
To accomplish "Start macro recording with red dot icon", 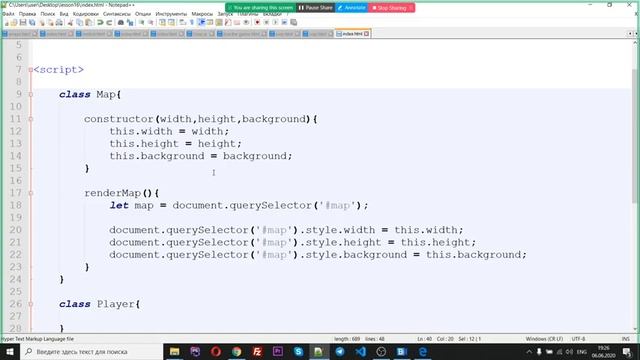I will [x=257, y=22].
